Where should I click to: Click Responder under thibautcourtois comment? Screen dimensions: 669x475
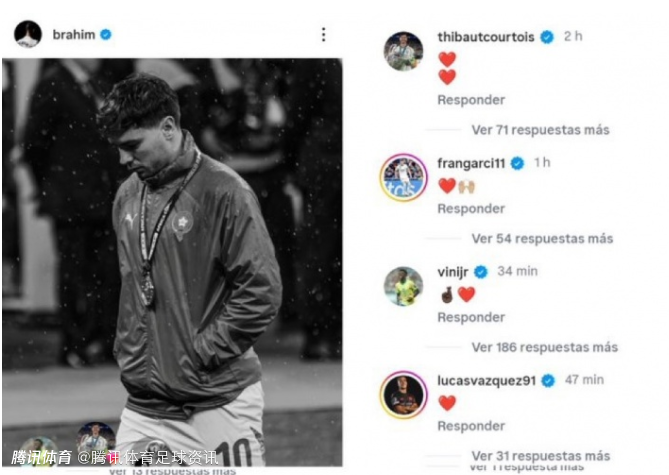click(471, 100)
